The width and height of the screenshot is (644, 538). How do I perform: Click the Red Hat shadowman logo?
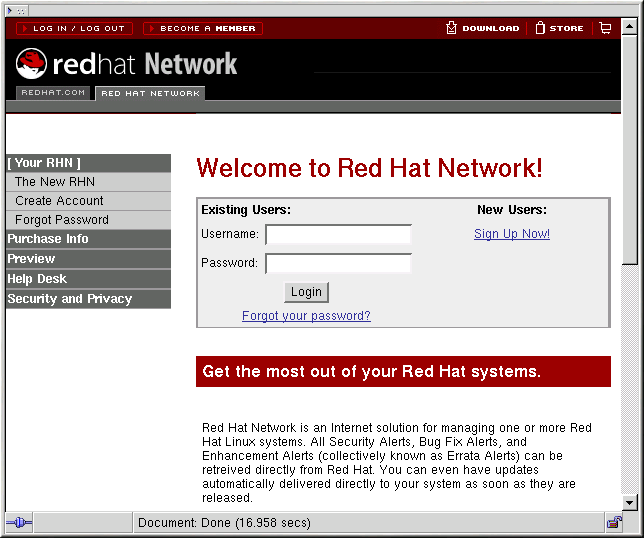(32, 64)
